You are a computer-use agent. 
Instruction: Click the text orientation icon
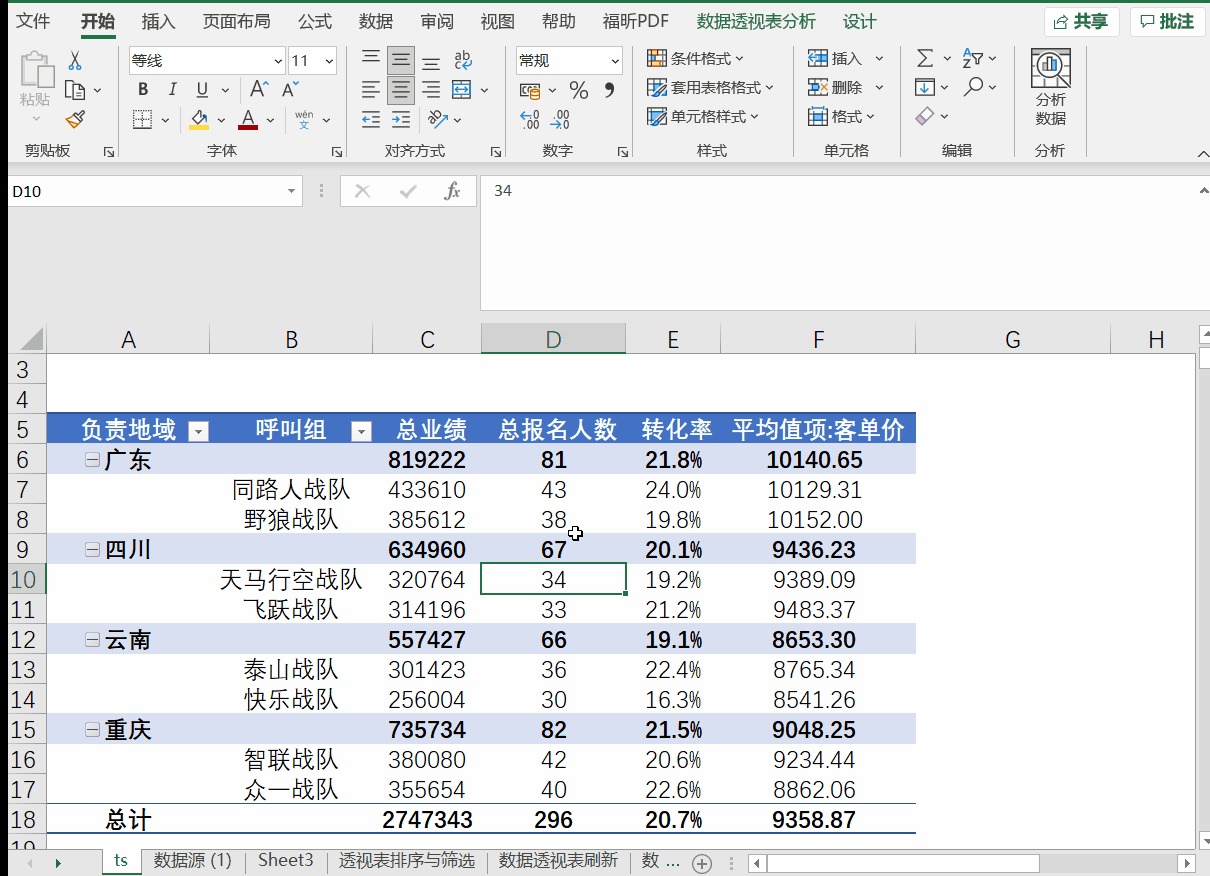coord(438,120)
